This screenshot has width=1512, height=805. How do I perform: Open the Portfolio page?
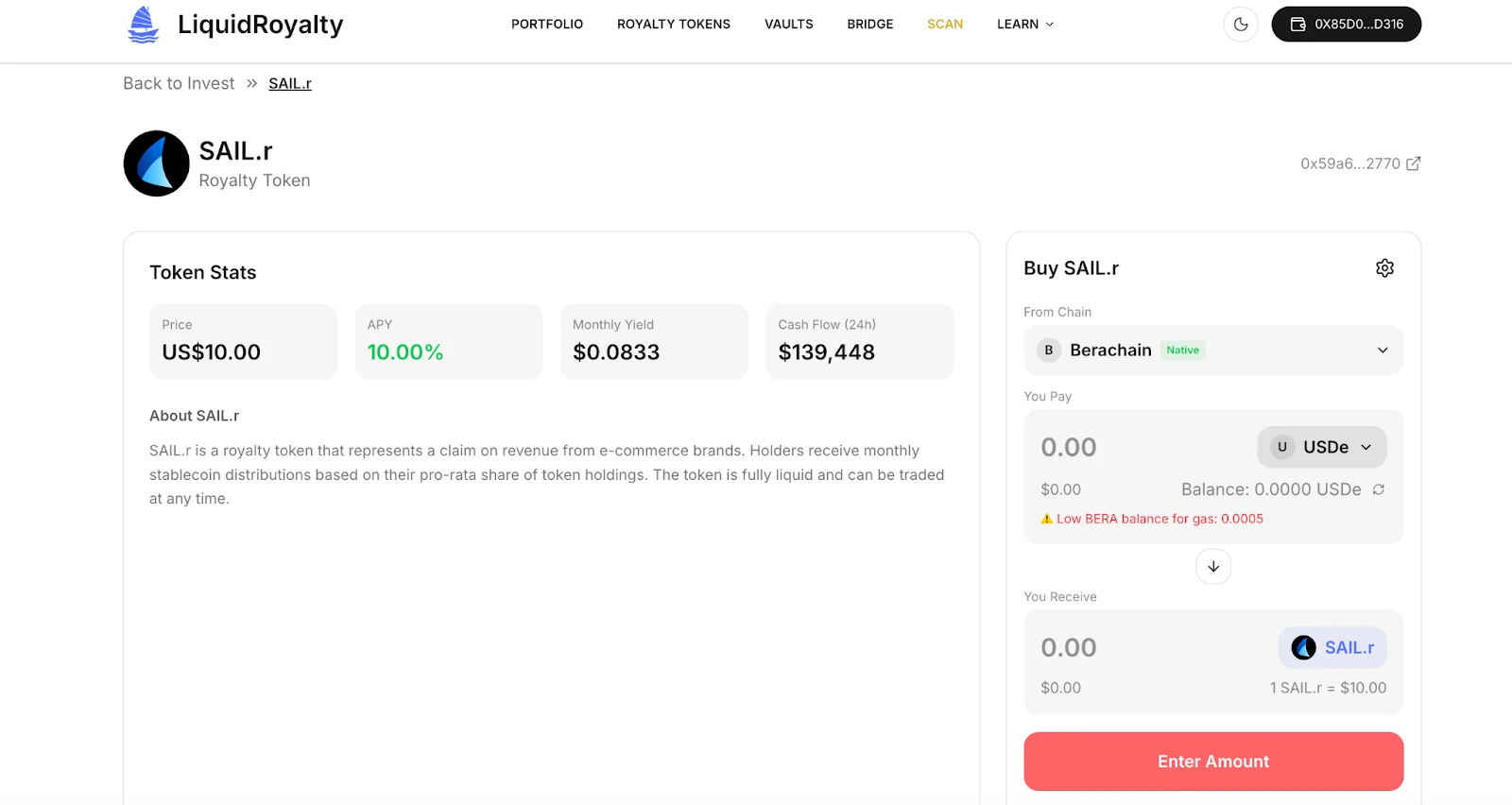pos(547,25)
